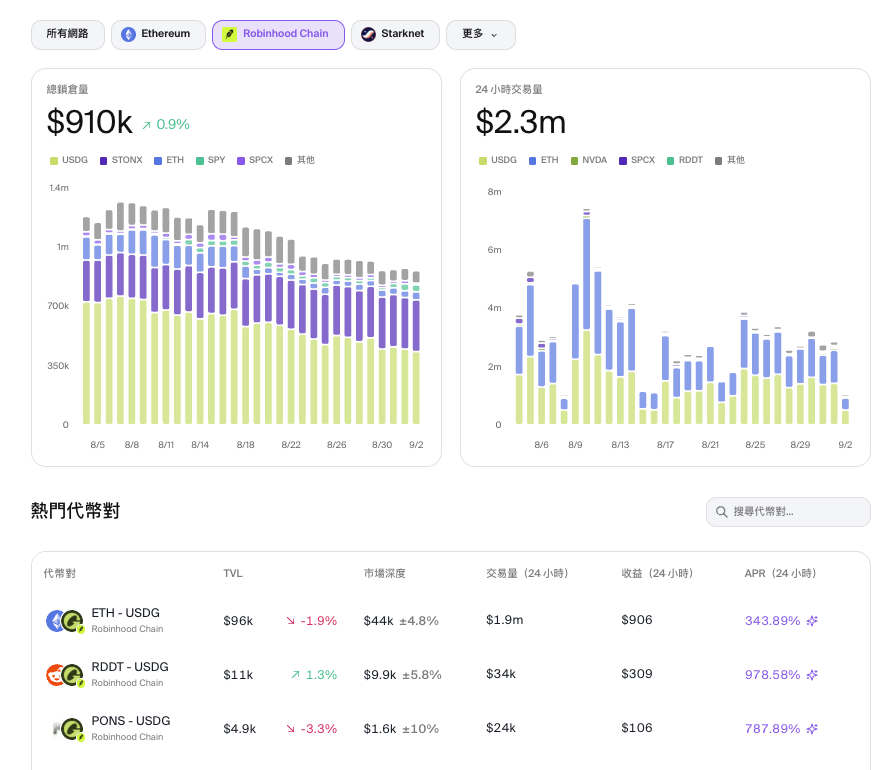This screenshot has width=888, height=770.
Task: Focus the 搜尋代幣對 search field
Action: (x=788, y=512)
